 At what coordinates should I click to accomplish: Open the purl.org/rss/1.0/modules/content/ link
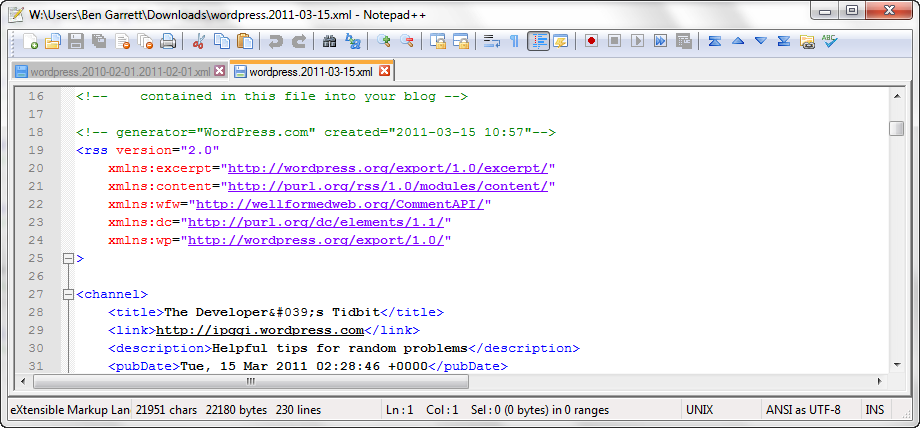click(x=388, y=187)
